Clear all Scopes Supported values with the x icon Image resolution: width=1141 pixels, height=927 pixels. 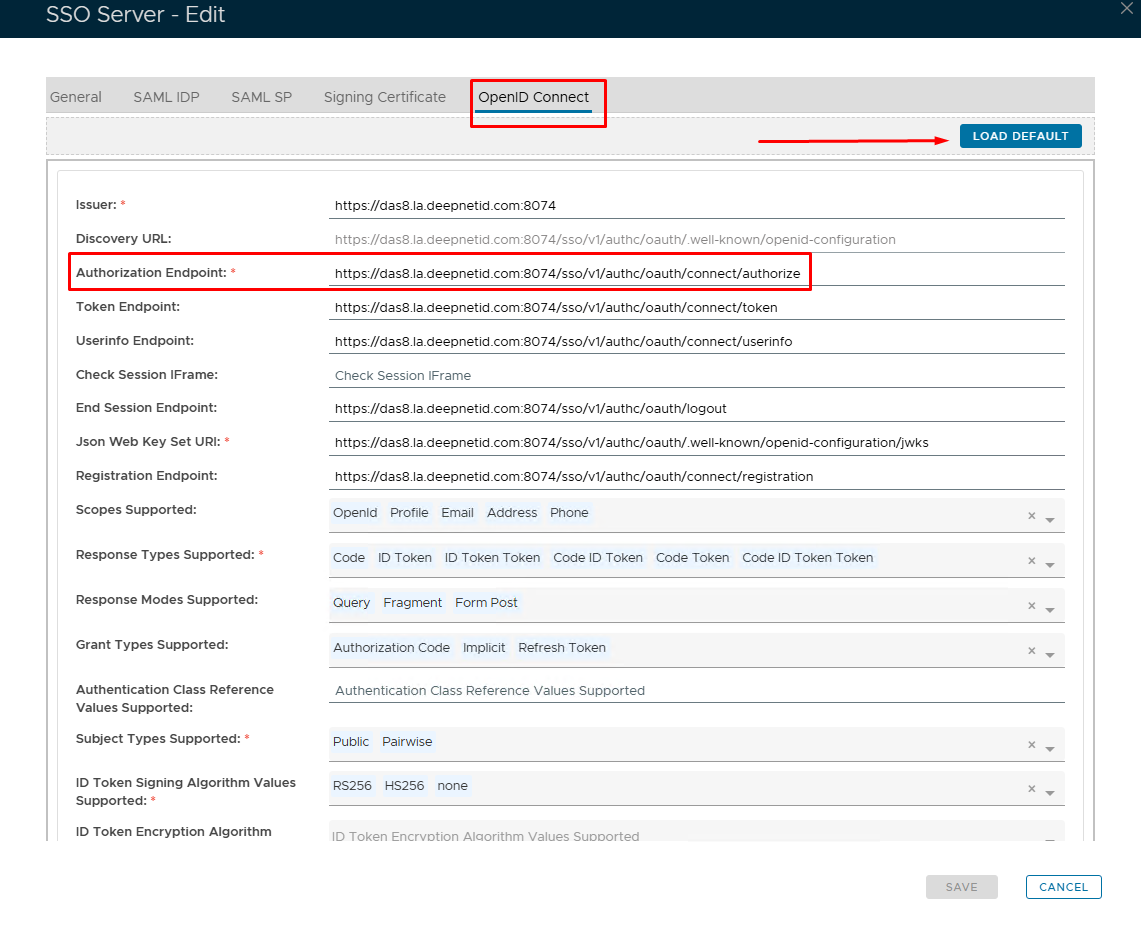tap(1031, 516)
